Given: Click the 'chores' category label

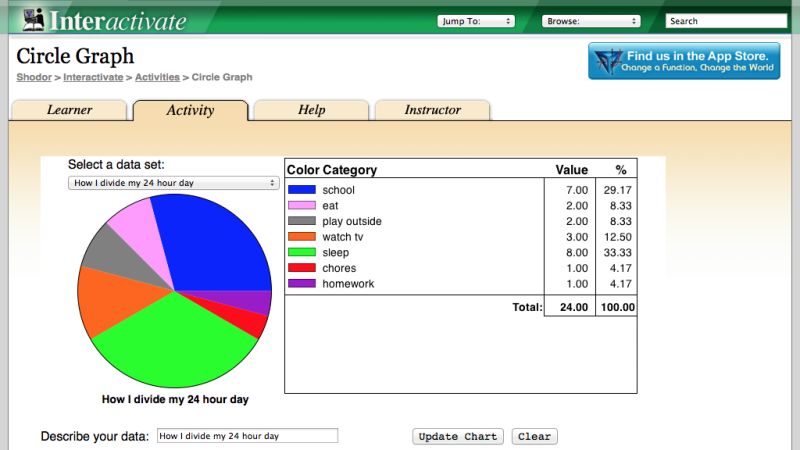Looking at the screenshot, I should point(339,268).
